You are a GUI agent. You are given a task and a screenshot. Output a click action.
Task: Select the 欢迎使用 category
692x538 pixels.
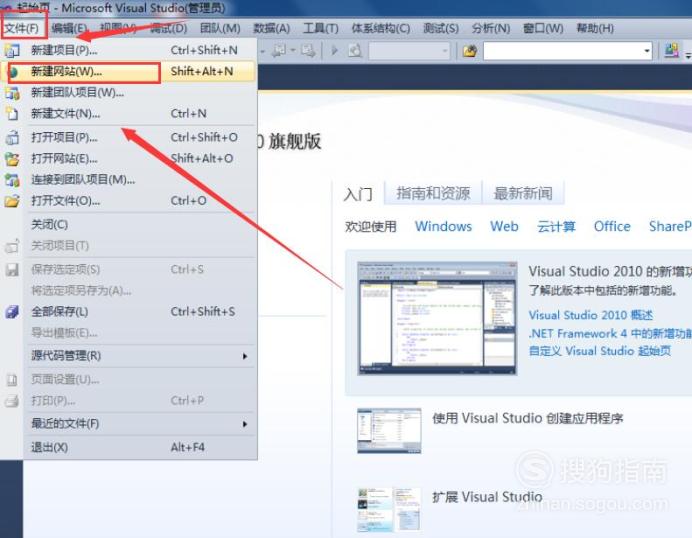(371, 226)
